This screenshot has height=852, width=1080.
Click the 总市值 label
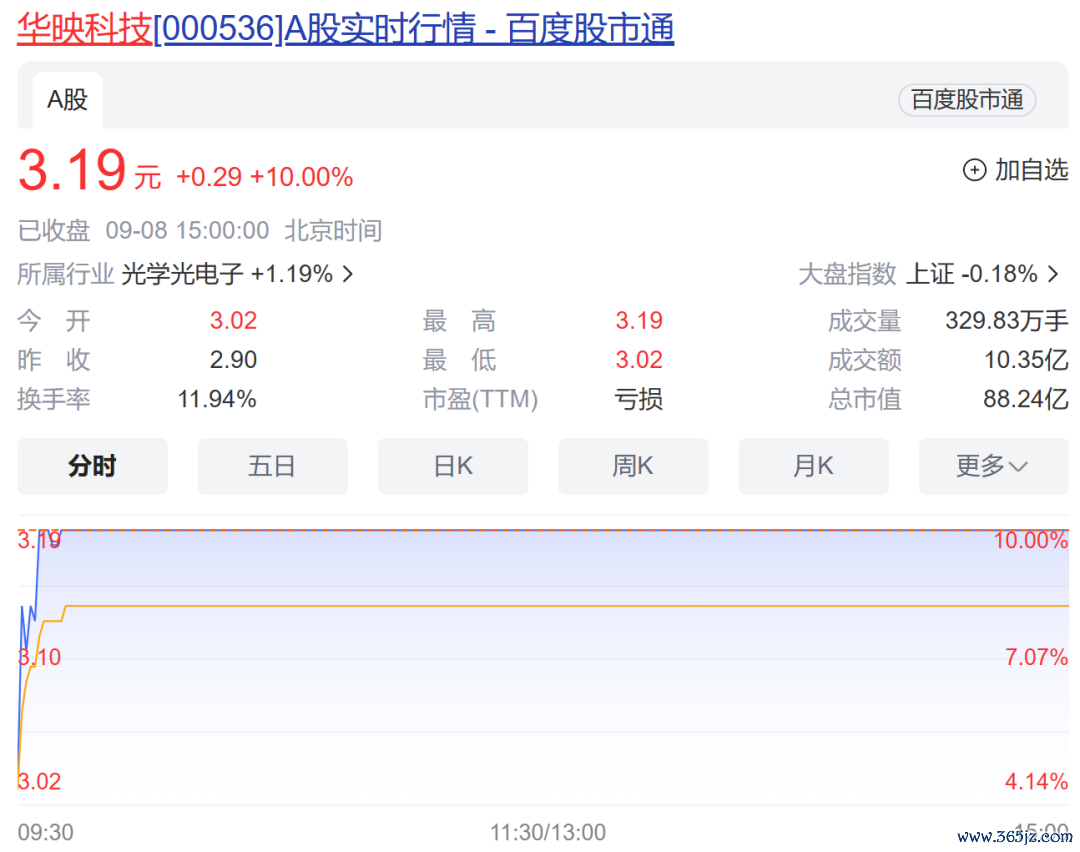[x=865, y=399]
